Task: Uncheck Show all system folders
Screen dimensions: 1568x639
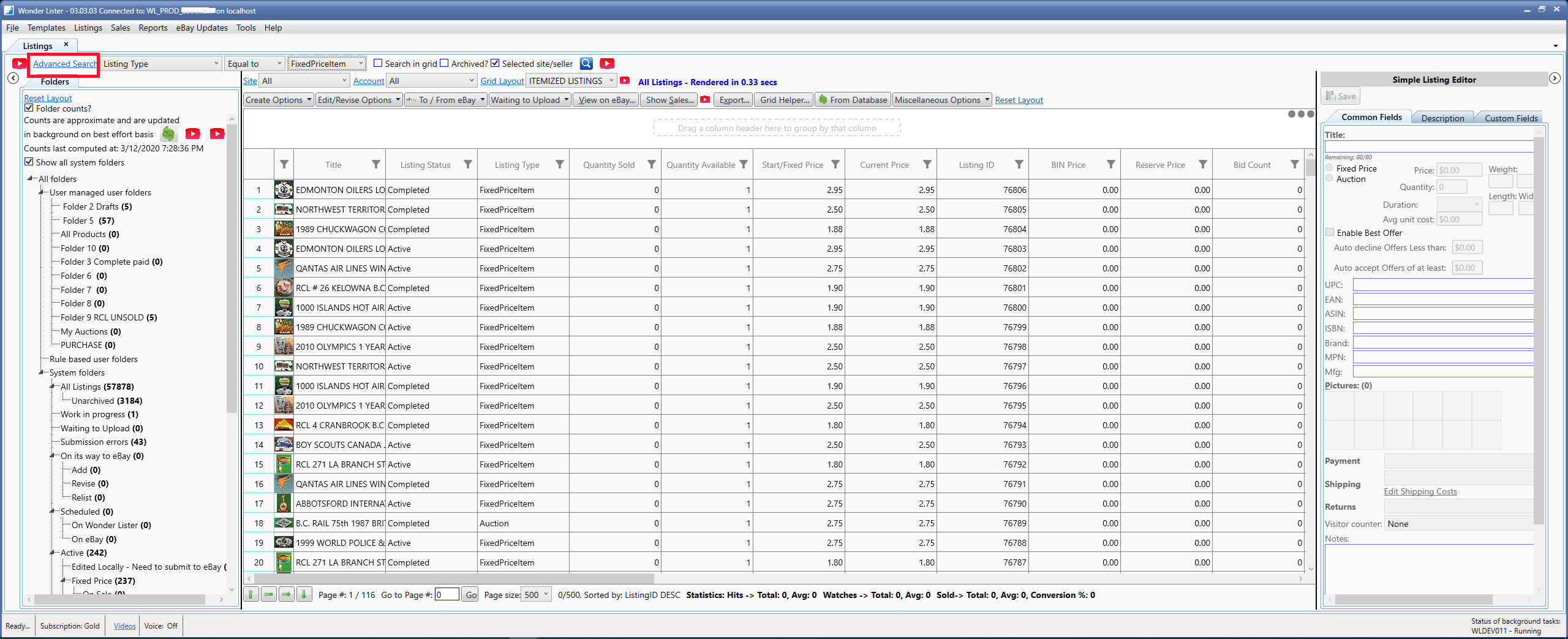Action: click(x=29, y=162)
